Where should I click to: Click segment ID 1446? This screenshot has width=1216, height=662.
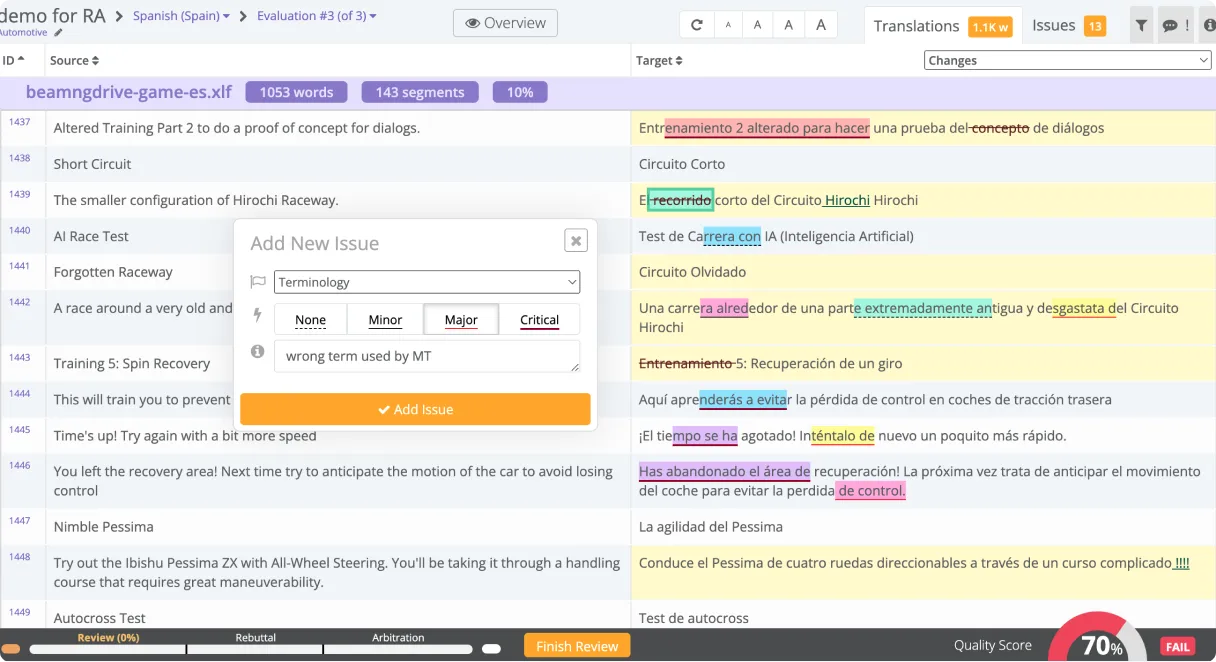20,465
